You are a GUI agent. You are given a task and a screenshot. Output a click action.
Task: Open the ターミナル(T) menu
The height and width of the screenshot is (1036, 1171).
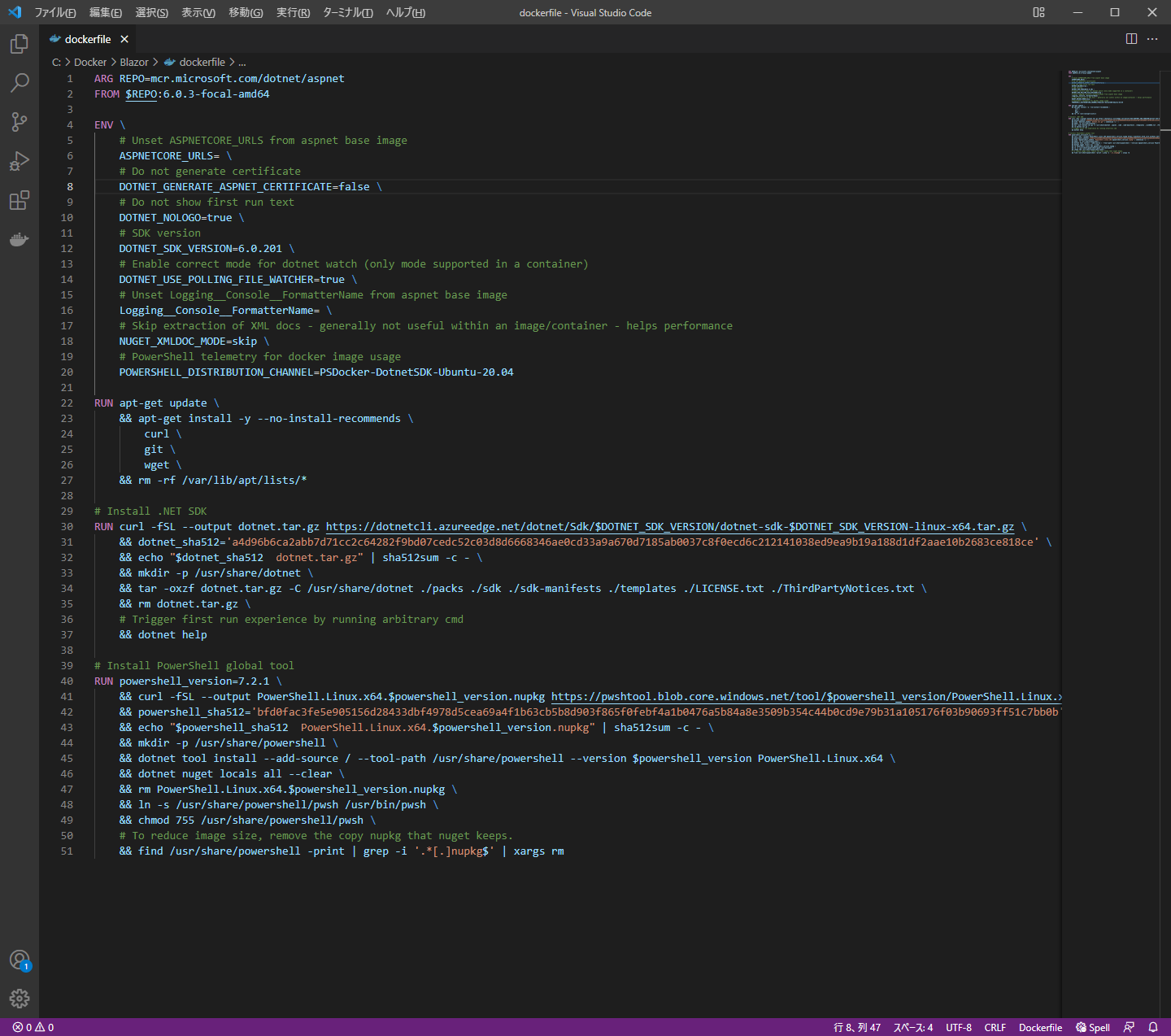348,12
